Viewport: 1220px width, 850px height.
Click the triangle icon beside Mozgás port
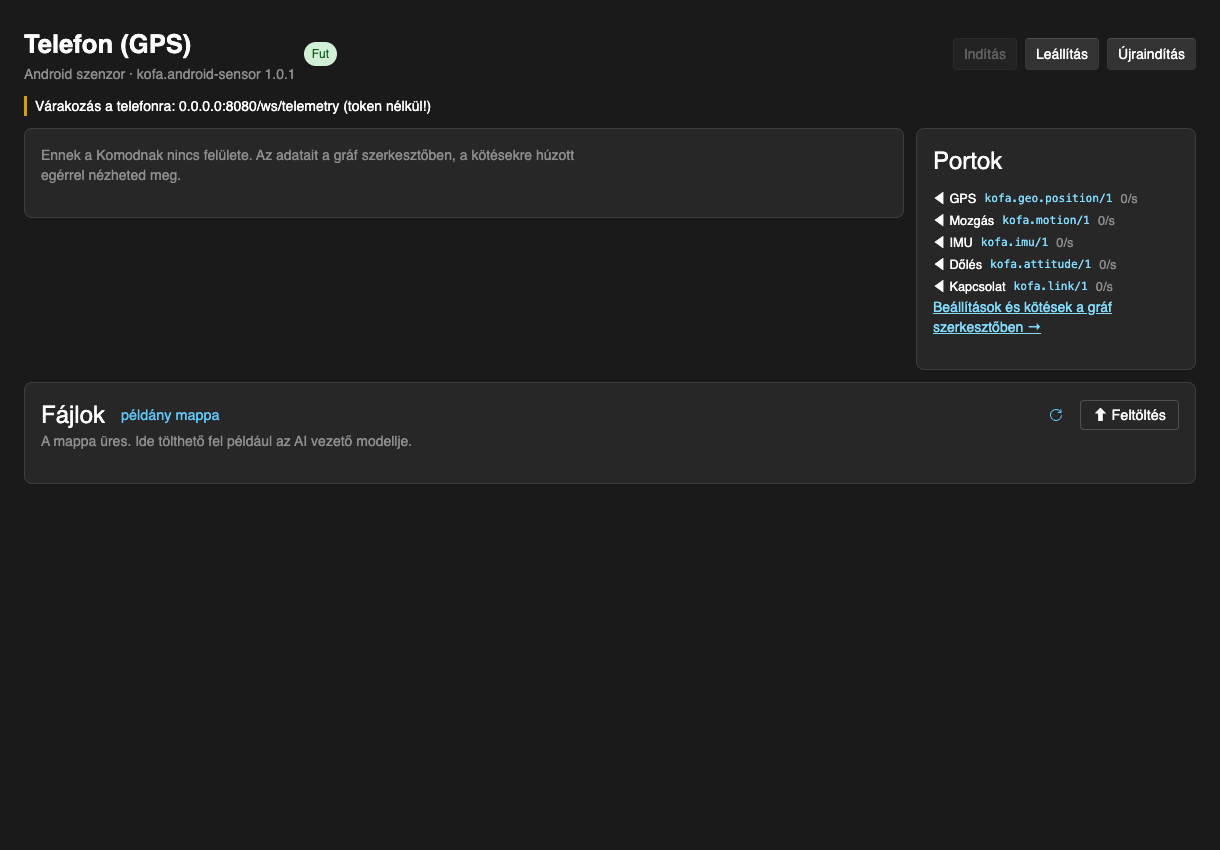click(939, 220)
